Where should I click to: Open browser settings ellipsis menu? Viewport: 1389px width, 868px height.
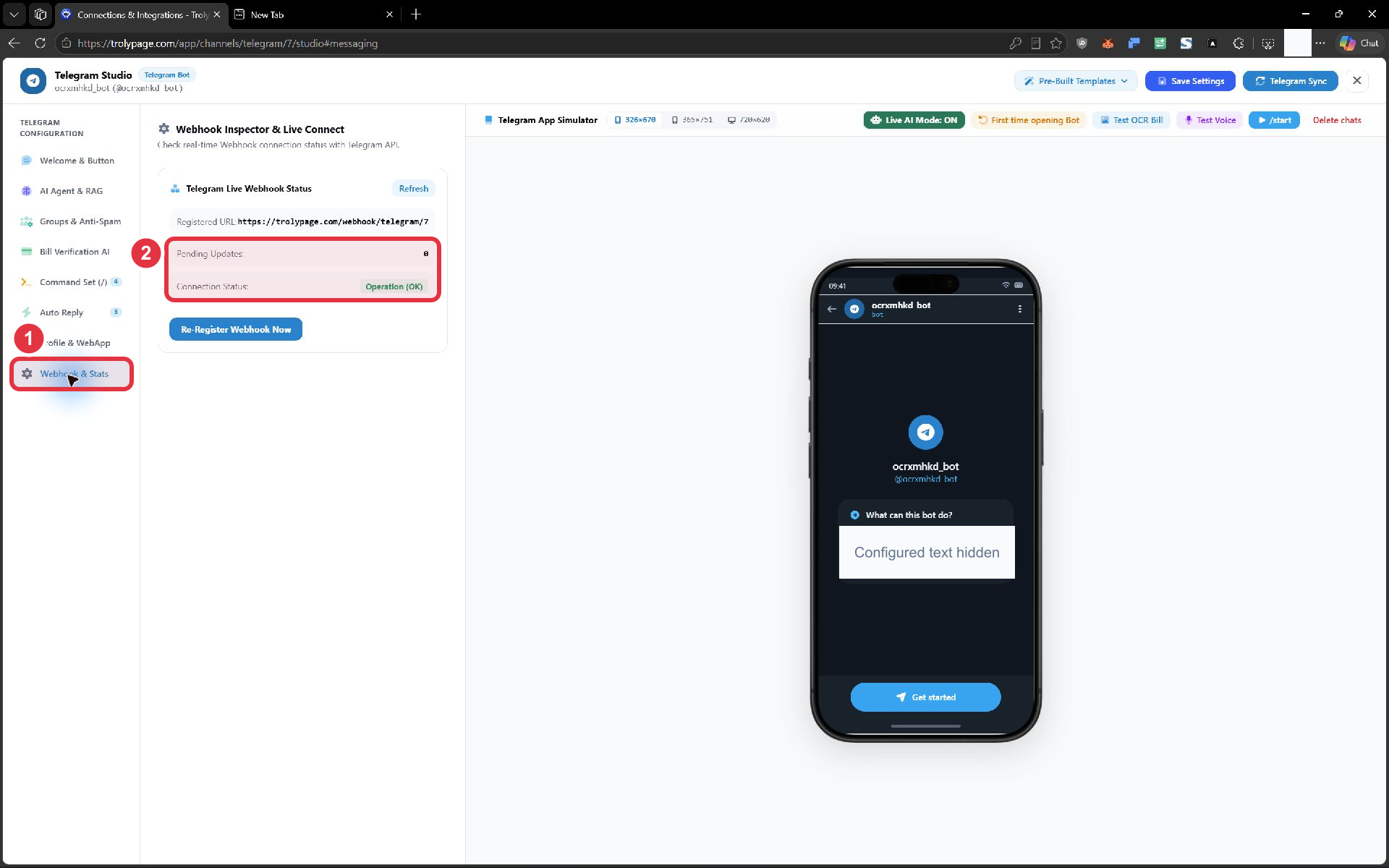click(x=1320, y=43)
